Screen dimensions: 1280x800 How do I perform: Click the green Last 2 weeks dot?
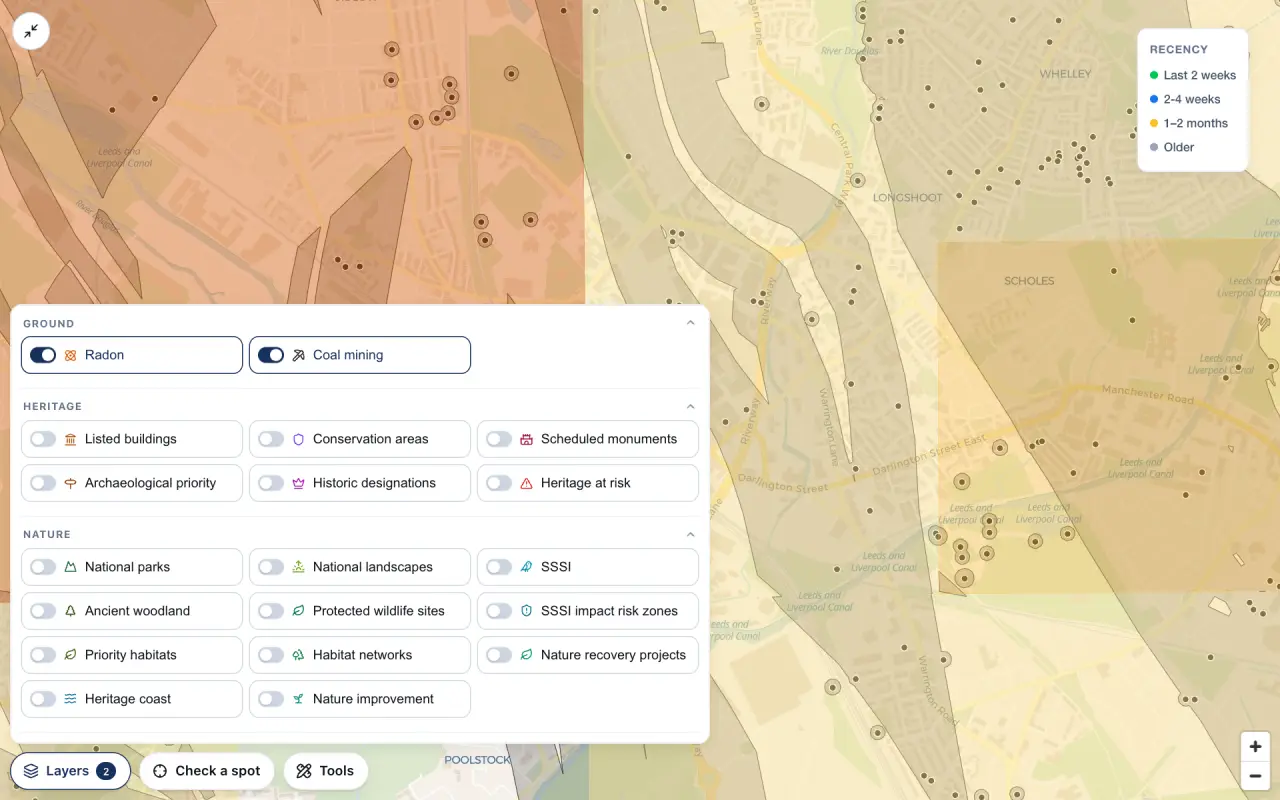point(1154,75)
